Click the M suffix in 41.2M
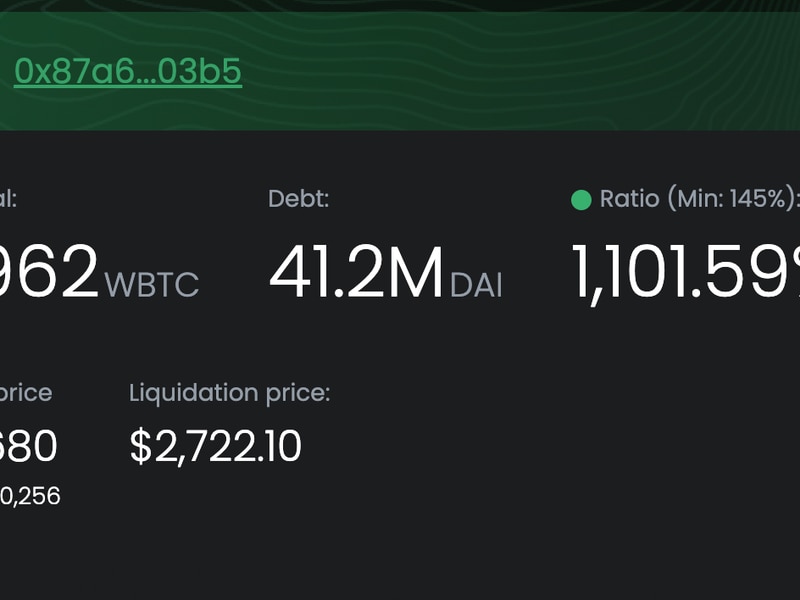 click(416, 272)
